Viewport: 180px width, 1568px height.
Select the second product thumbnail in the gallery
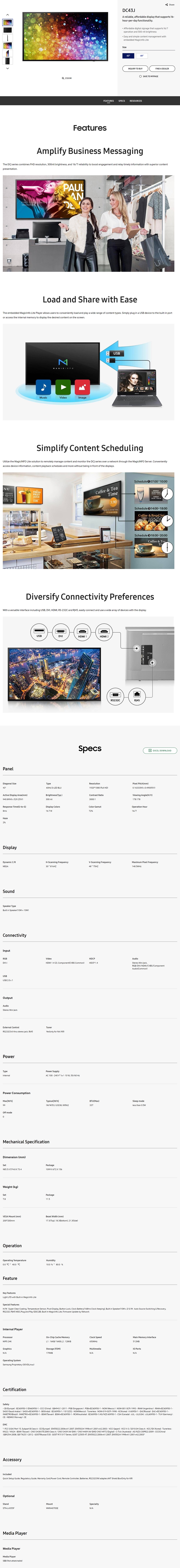click(7, 30)
